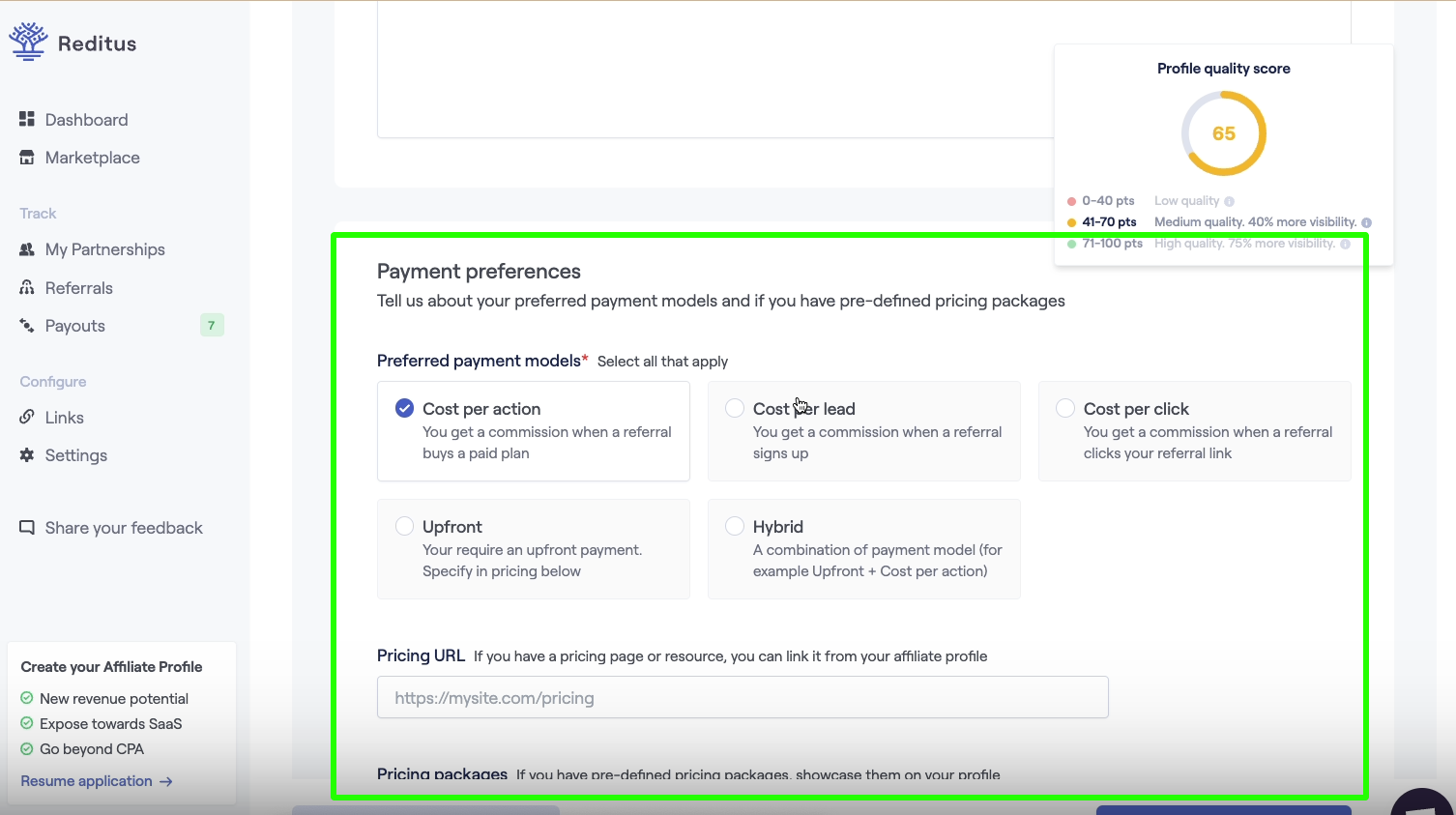The width and height of the screenshot is (1456, 815).
Task: Select the Cost per lead payment model
Action: click(x=735, y=408)
